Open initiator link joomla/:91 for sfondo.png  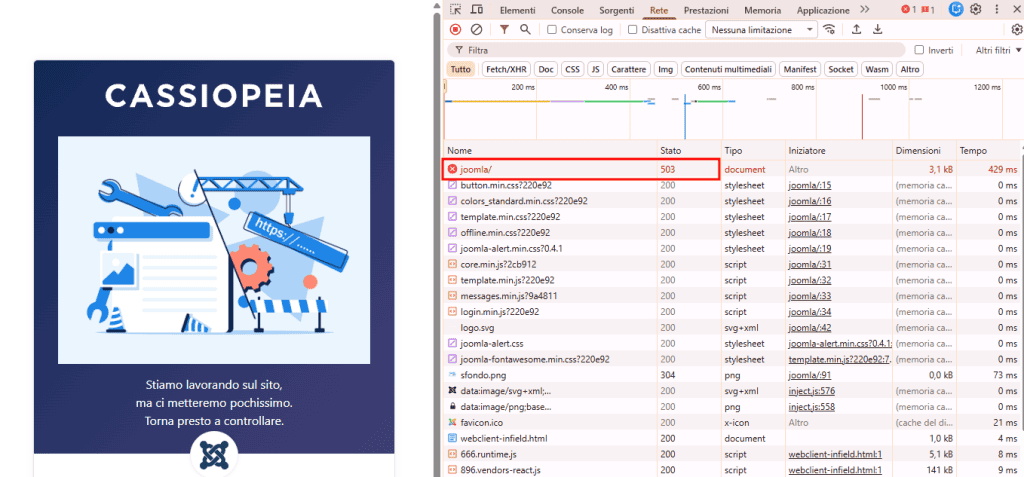[810, 375]
